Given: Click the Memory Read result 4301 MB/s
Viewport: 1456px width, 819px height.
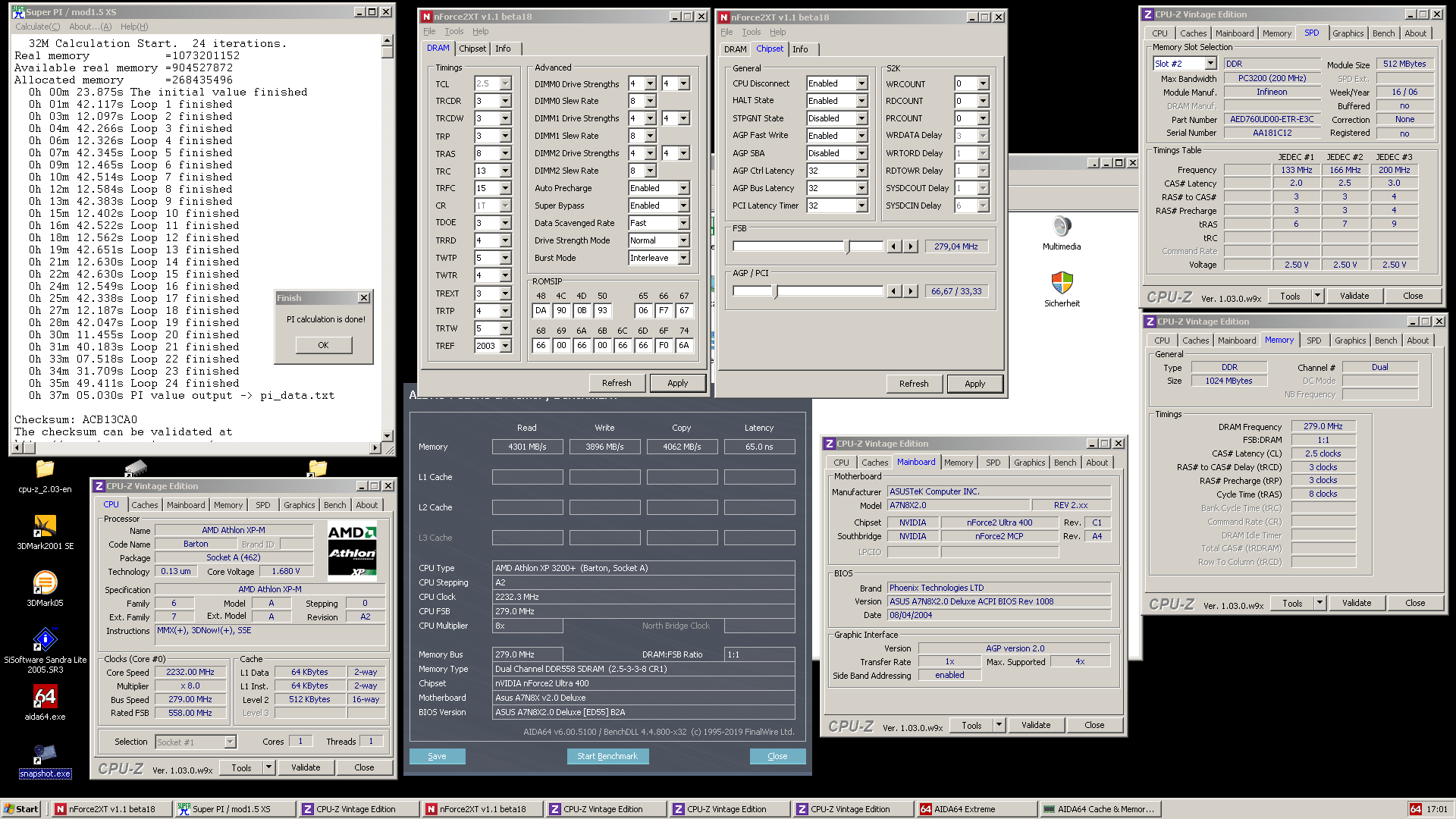Looking at the screenshot, I should pyautogui.click(x=527, y=447).
